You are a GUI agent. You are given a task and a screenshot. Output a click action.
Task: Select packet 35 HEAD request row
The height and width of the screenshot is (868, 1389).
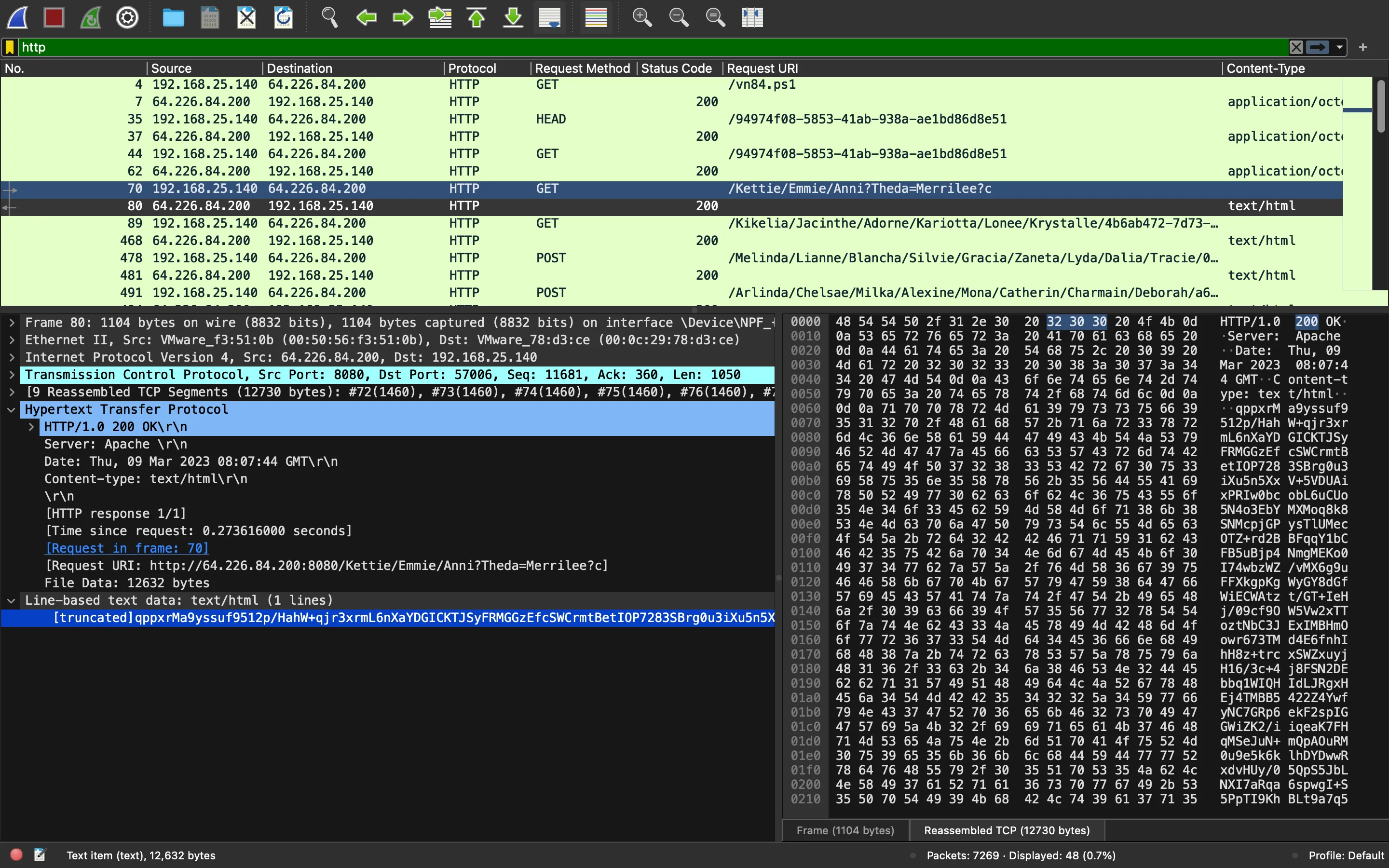pyautogui.click(x=671, y=120)
